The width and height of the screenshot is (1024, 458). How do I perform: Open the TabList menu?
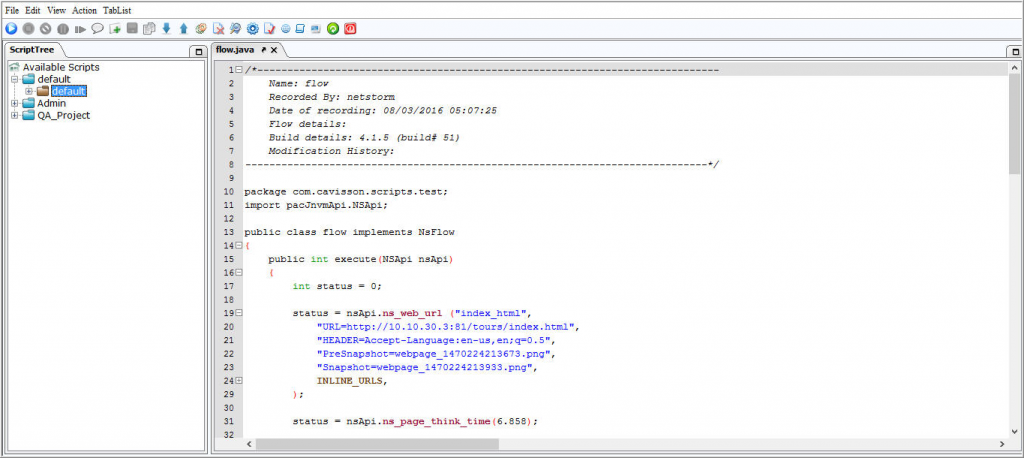tap(117, 10)
